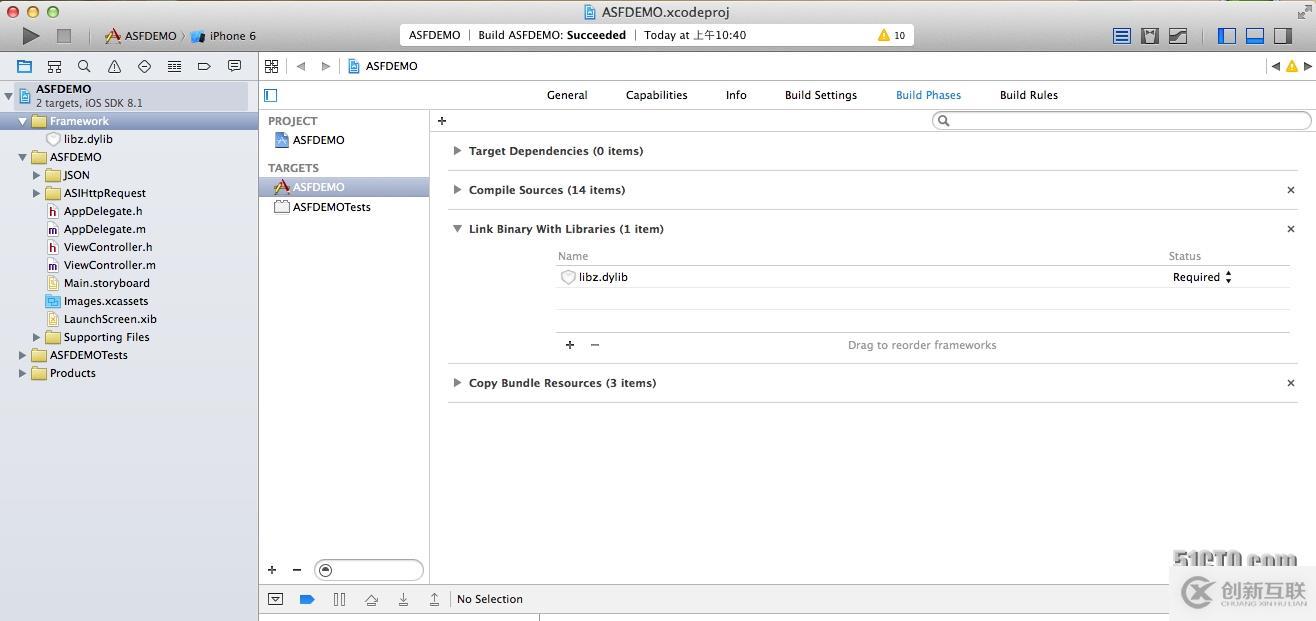The width and height of the screenshot is (1316, 621).
Task: Expand Copy Bundle Resources section
Action: point(457,383)
